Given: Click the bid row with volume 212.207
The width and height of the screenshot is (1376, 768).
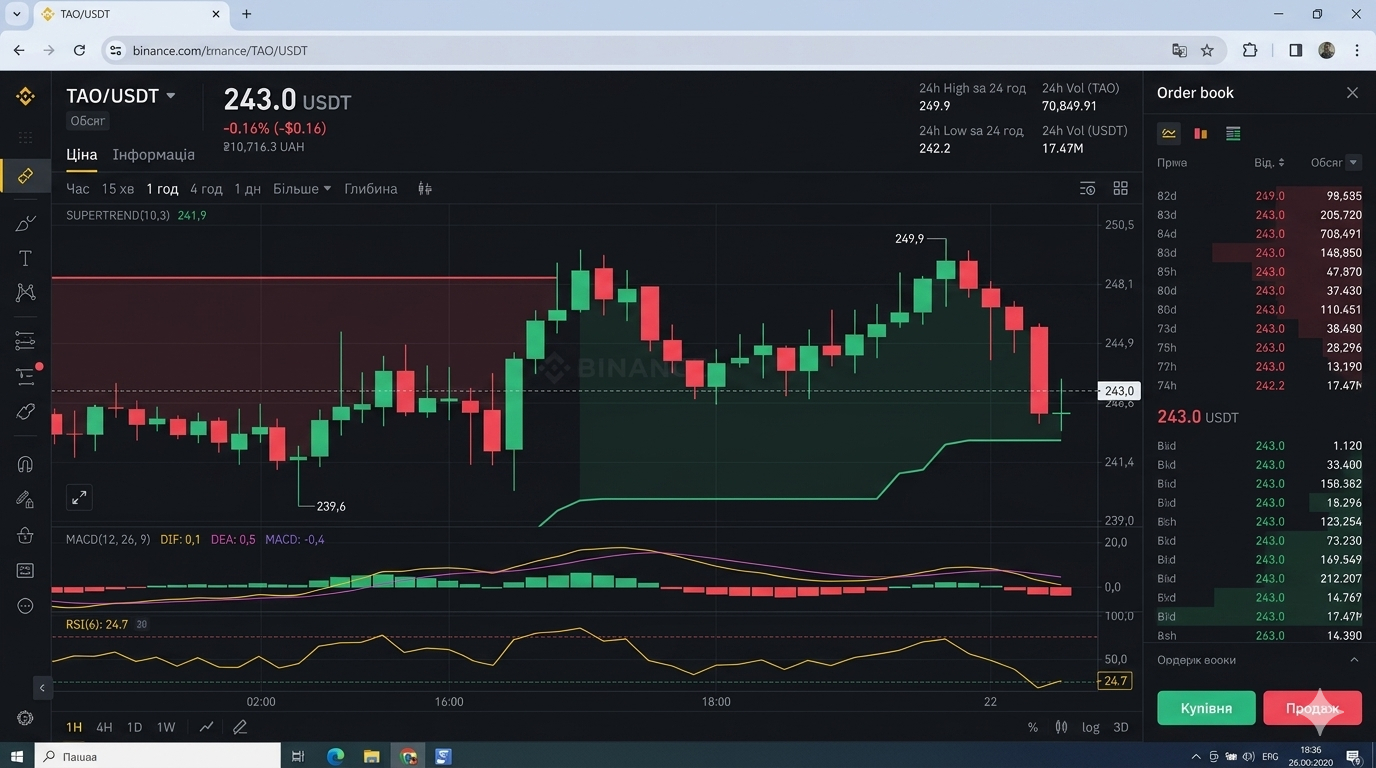Looking at the screenshot, I should coord(1259,578).
